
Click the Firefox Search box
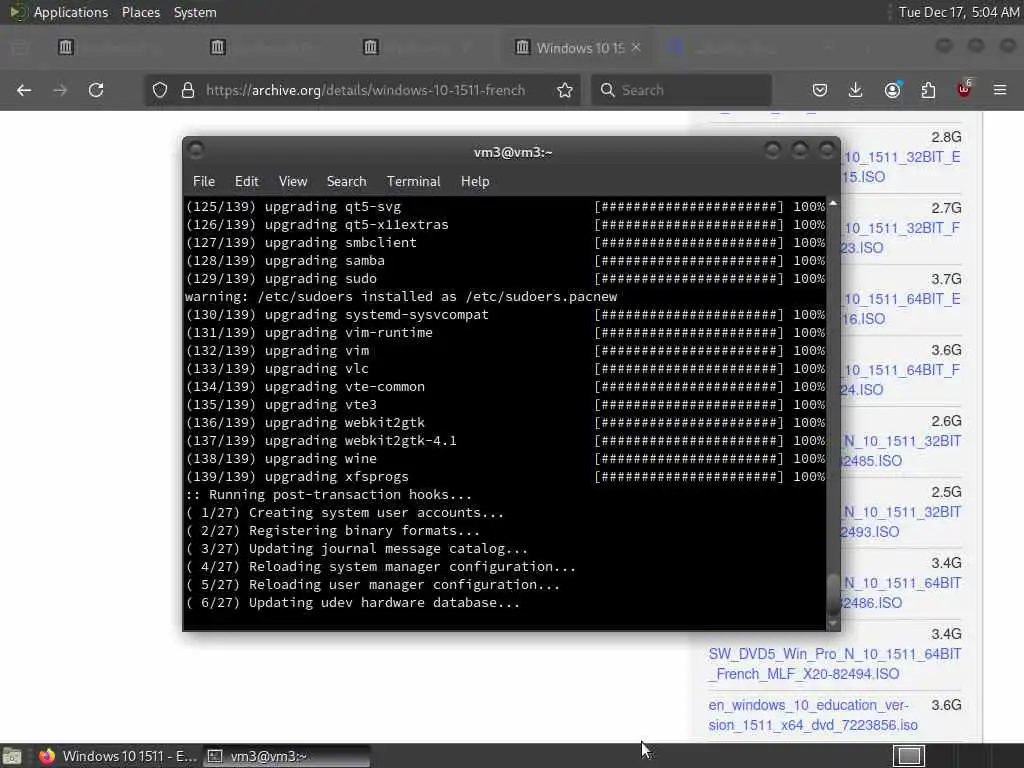tap(682, 90)
